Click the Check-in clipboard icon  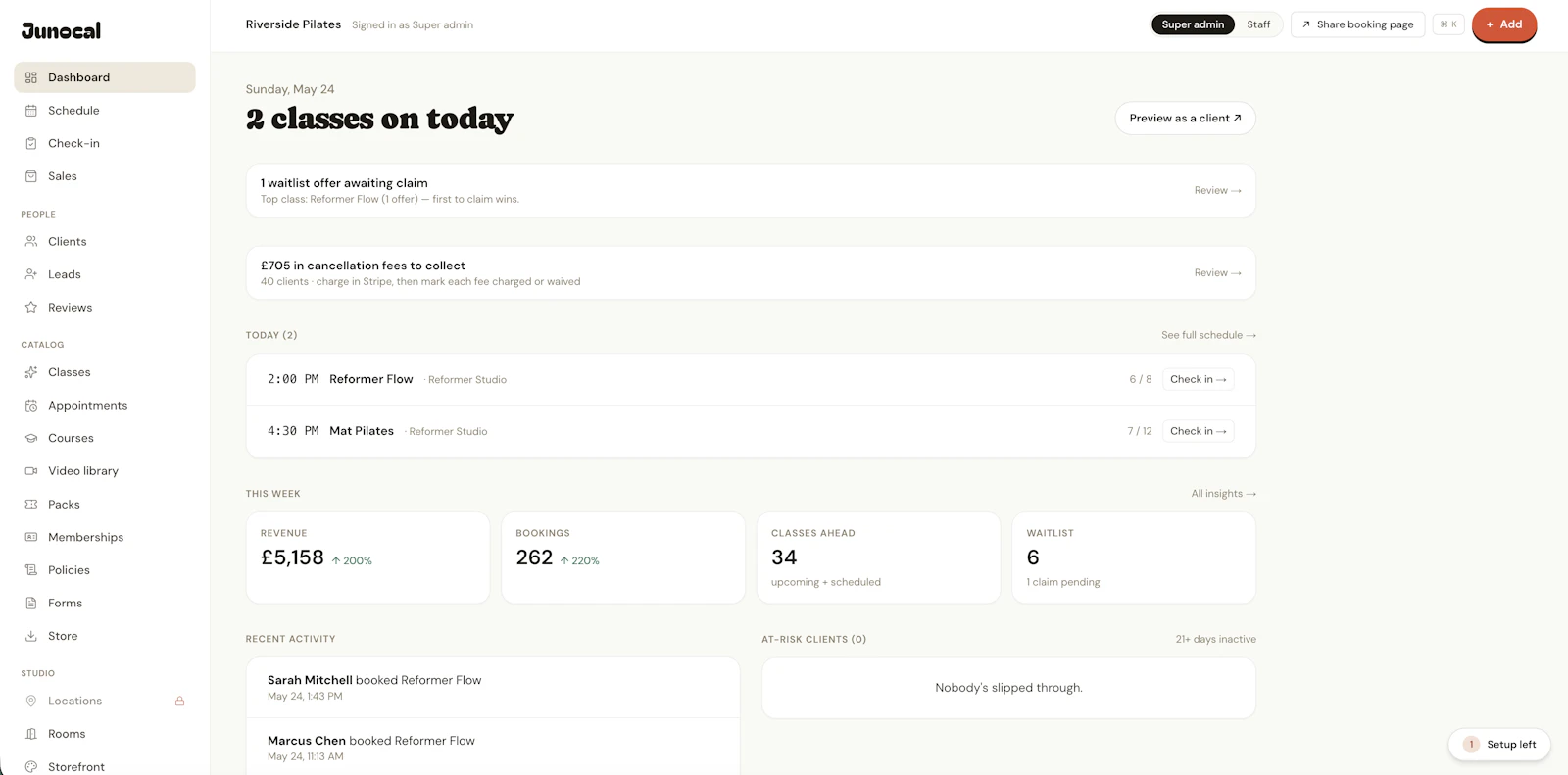pyautogui.click(x=31, y=143)
